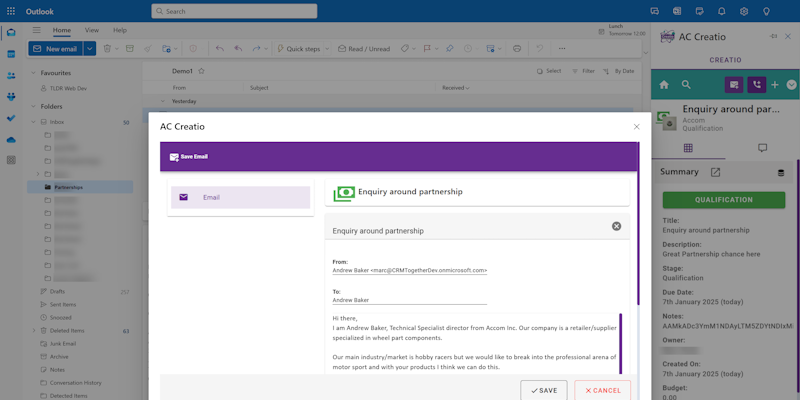800x400 pixels.
Task: Collapse the Inbox folder tree
Action: (34, 122)
